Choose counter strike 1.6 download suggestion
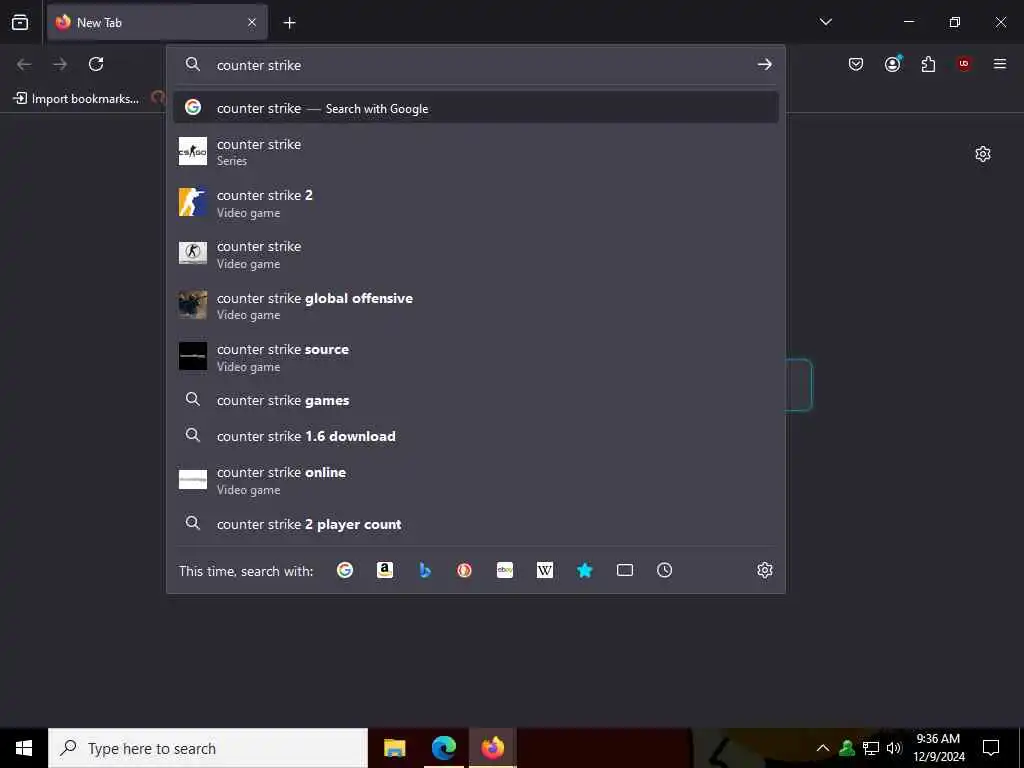Image resolution: width=1024 pixels, height=768 pixels. (x=475, y=436)
